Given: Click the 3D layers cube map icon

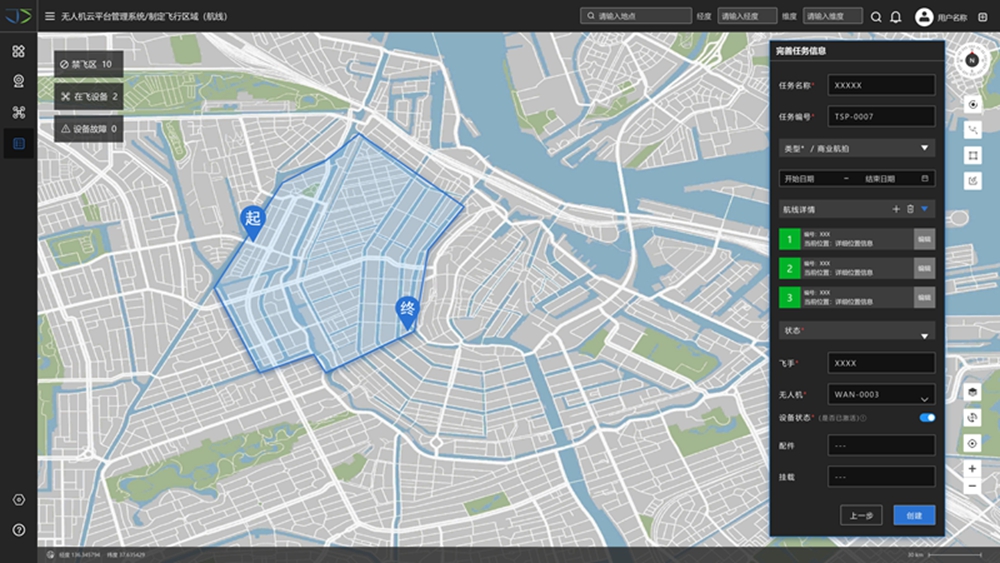Looking at the screenshot, I should pos(972,391).
